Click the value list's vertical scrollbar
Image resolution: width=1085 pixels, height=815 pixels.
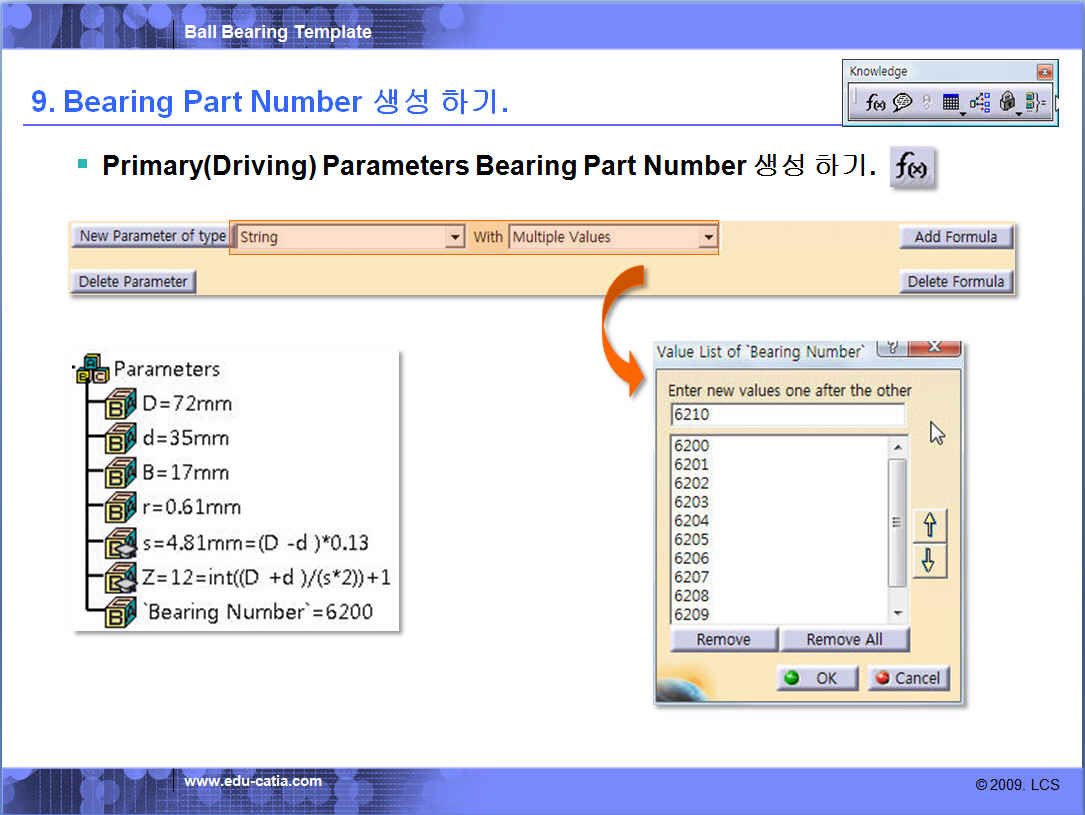click(x=897, y=520)
